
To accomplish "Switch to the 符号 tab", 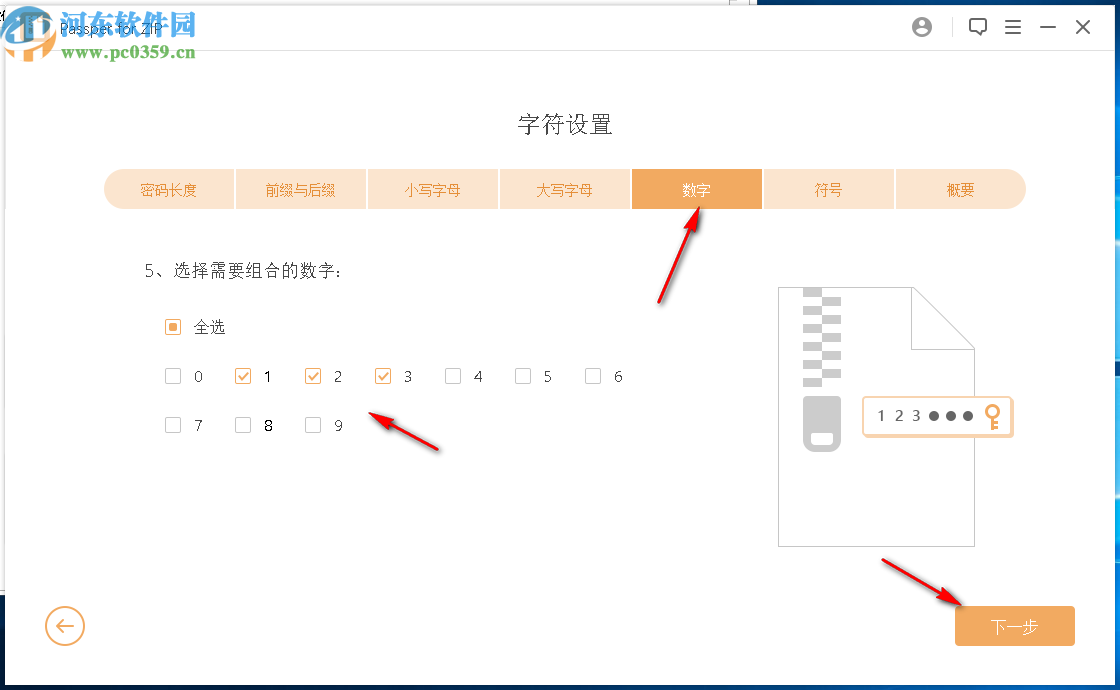I will tap(828, 188).
